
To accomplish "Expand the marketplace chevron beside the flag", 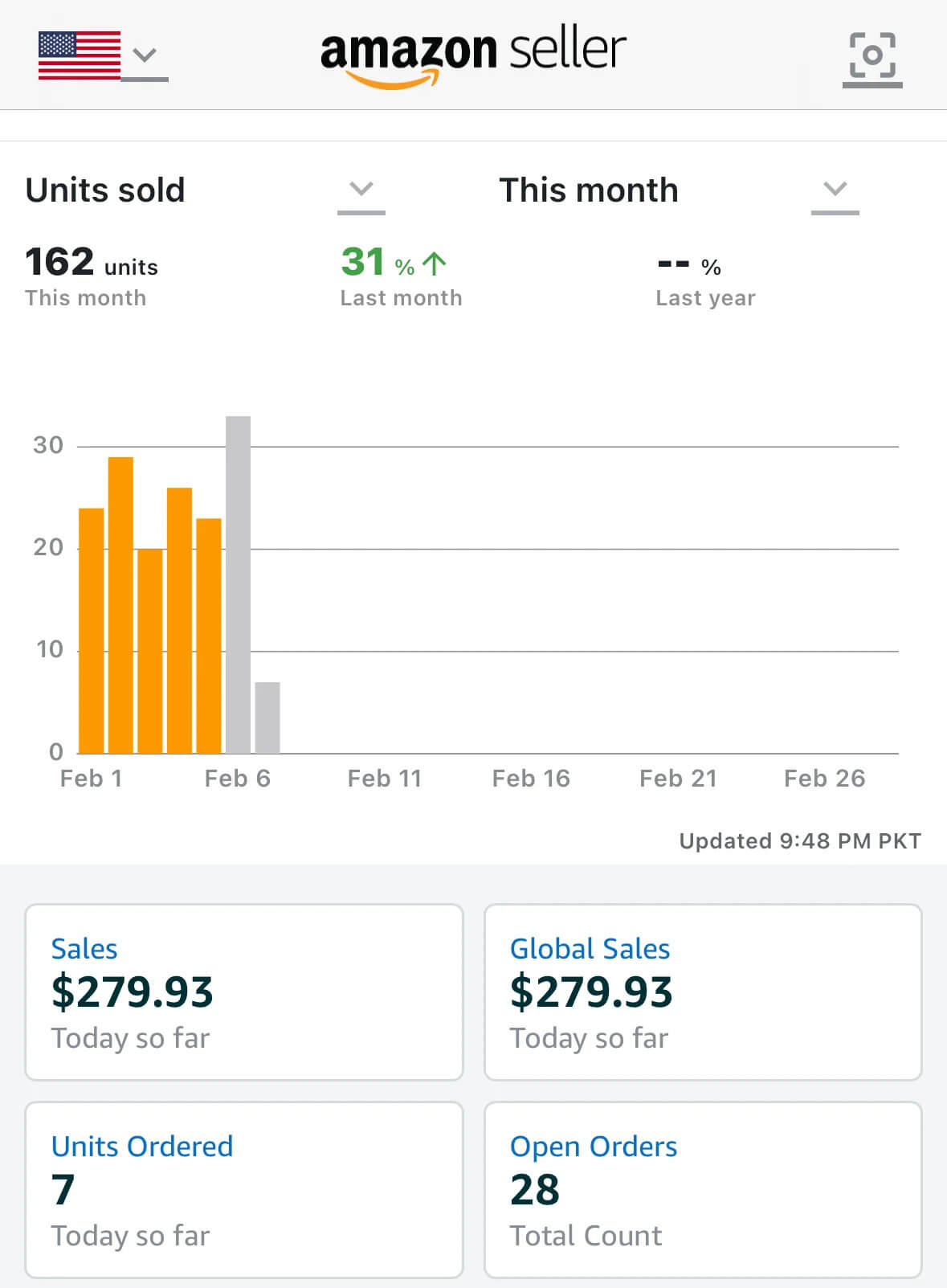I will (x=145, y=55).
